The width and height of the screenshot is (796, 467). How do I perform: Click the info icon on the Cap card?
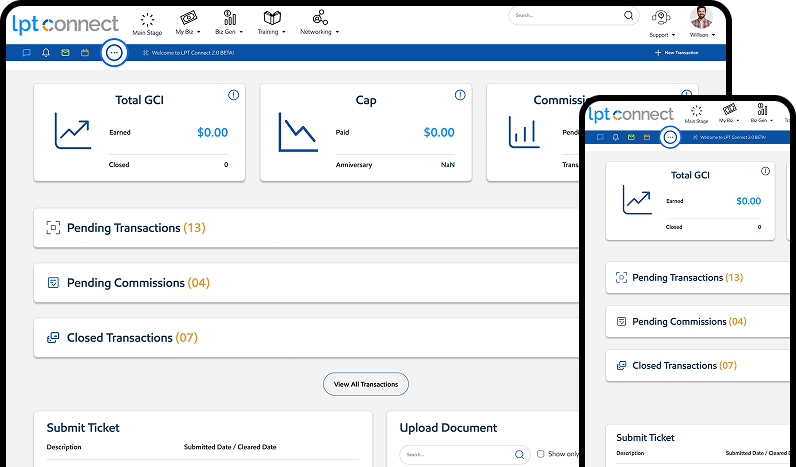(460, 95)
